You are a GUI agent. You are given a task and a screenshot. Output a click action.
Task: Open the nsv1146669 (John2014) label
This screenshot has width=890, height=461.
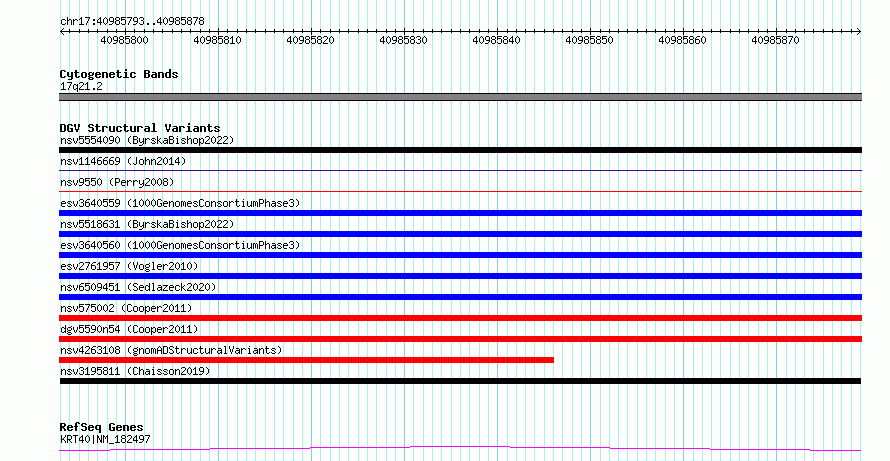(x=123, y=161)
